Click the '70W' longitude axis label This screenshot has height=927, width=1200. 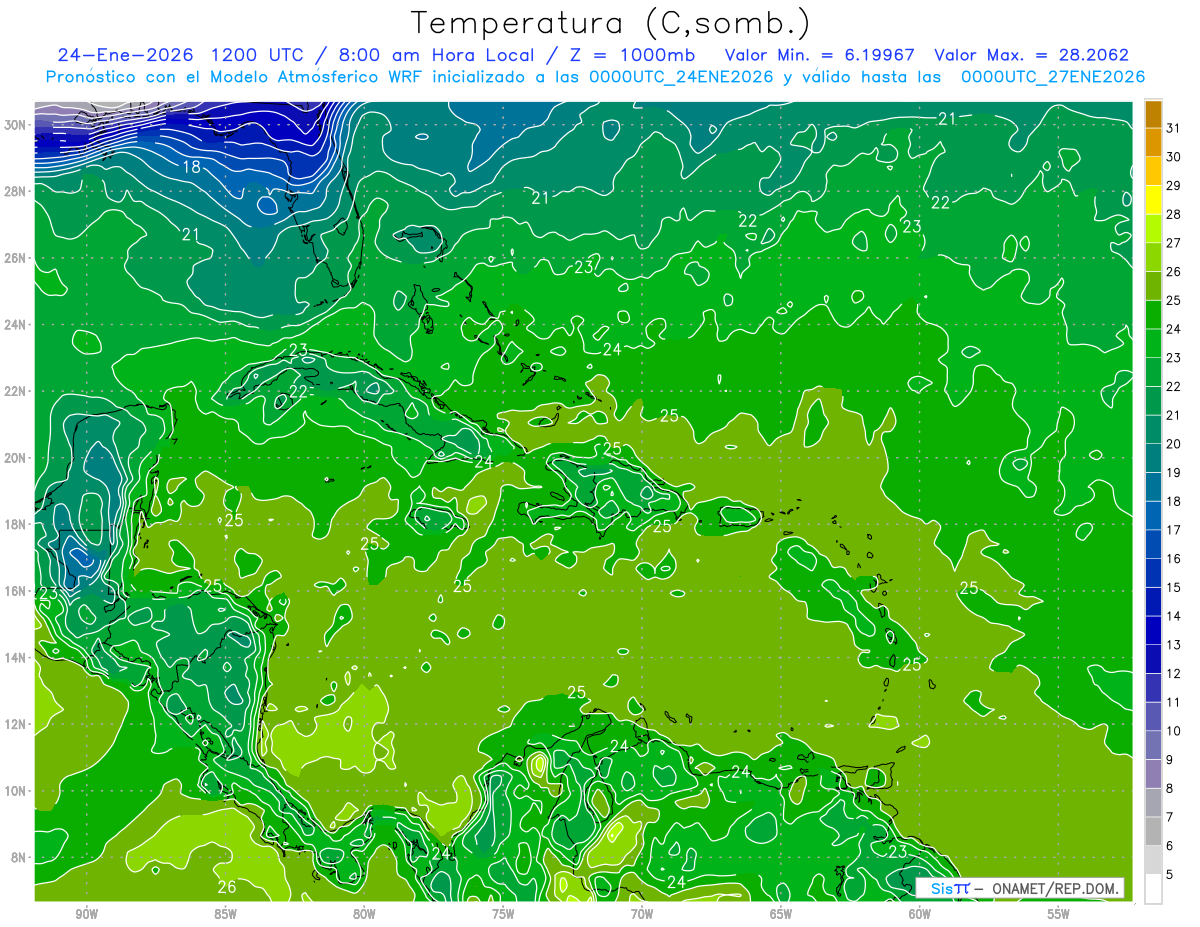click(x=642, y=914)
